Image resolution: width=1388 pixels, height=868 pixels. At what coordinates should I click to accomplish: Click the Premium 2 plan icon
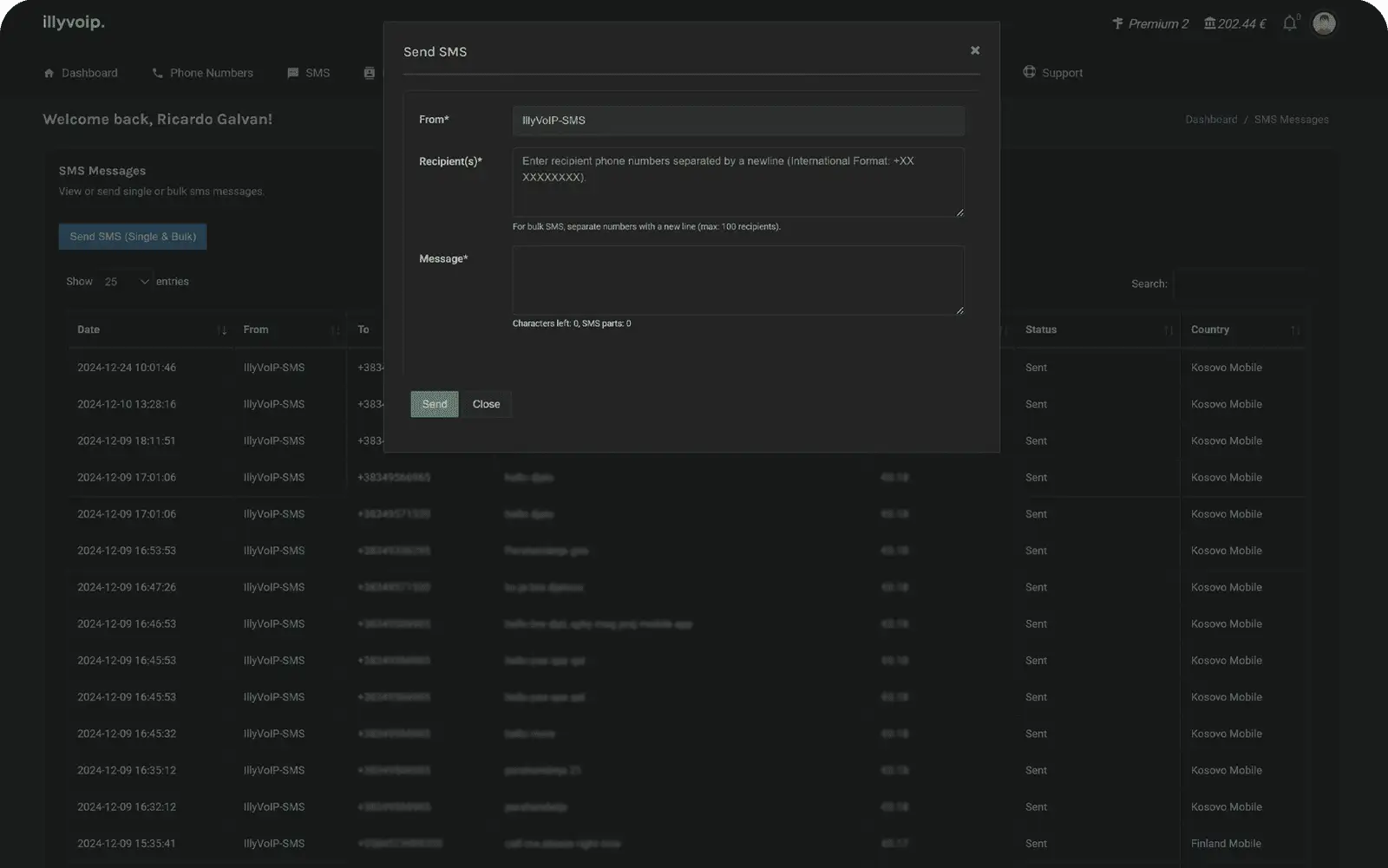(1118, 23)
